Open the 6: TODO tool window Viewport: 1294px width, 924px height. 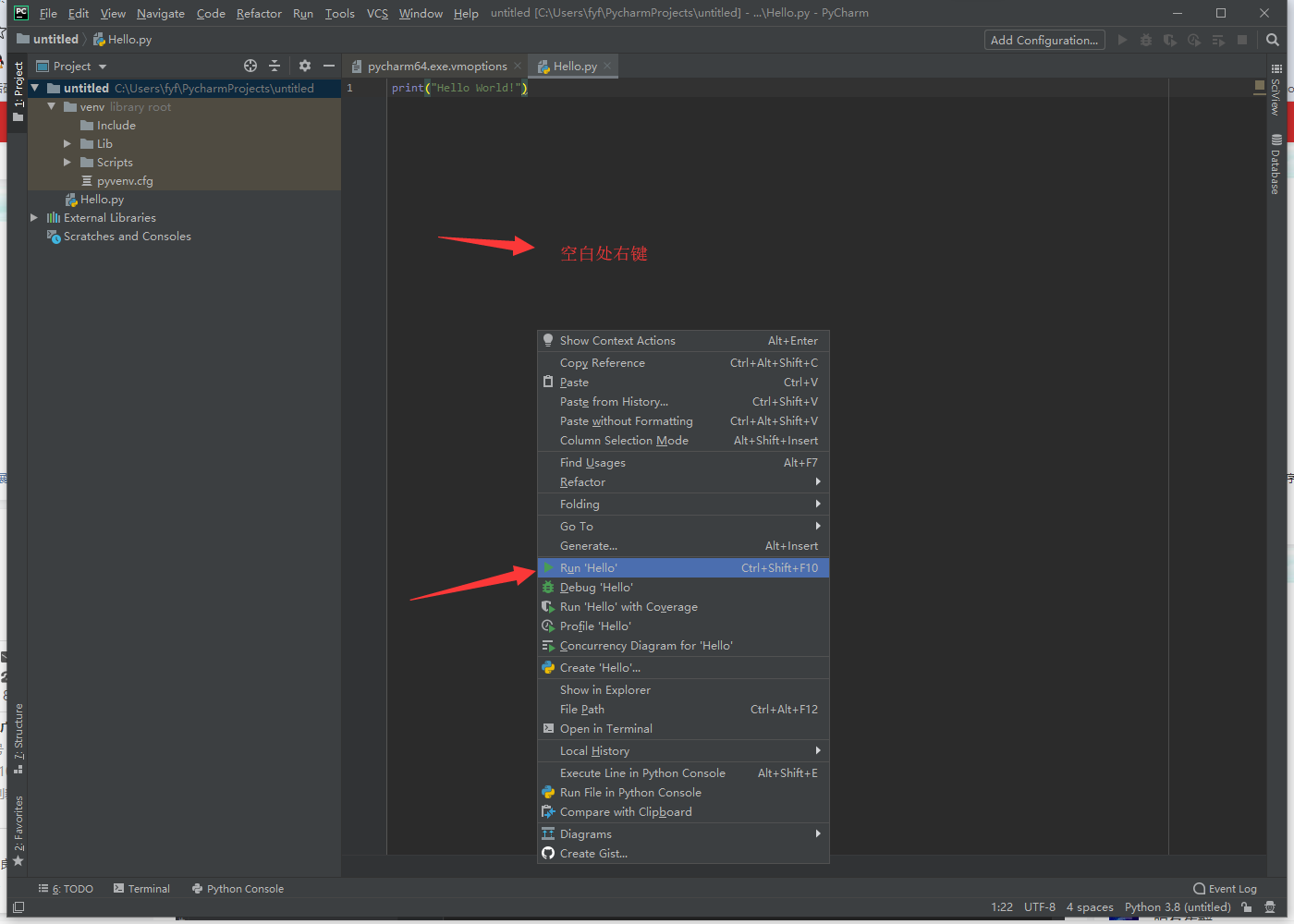tap(66, 888)
